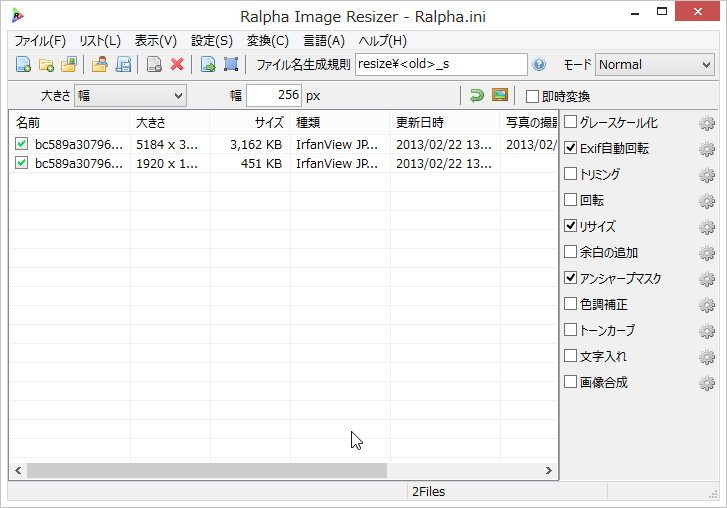Uncheck the アンシャープマスク checkbox

570,278
